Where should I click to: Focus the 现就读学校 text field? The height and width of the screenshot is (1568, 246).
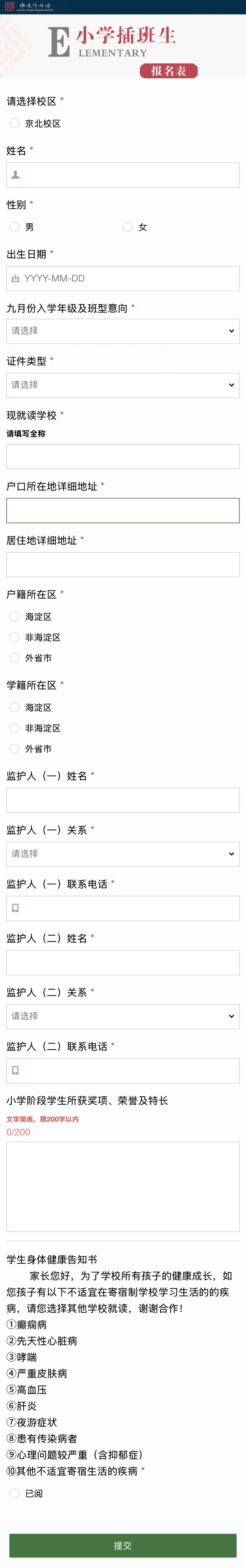tap(123, 457)
